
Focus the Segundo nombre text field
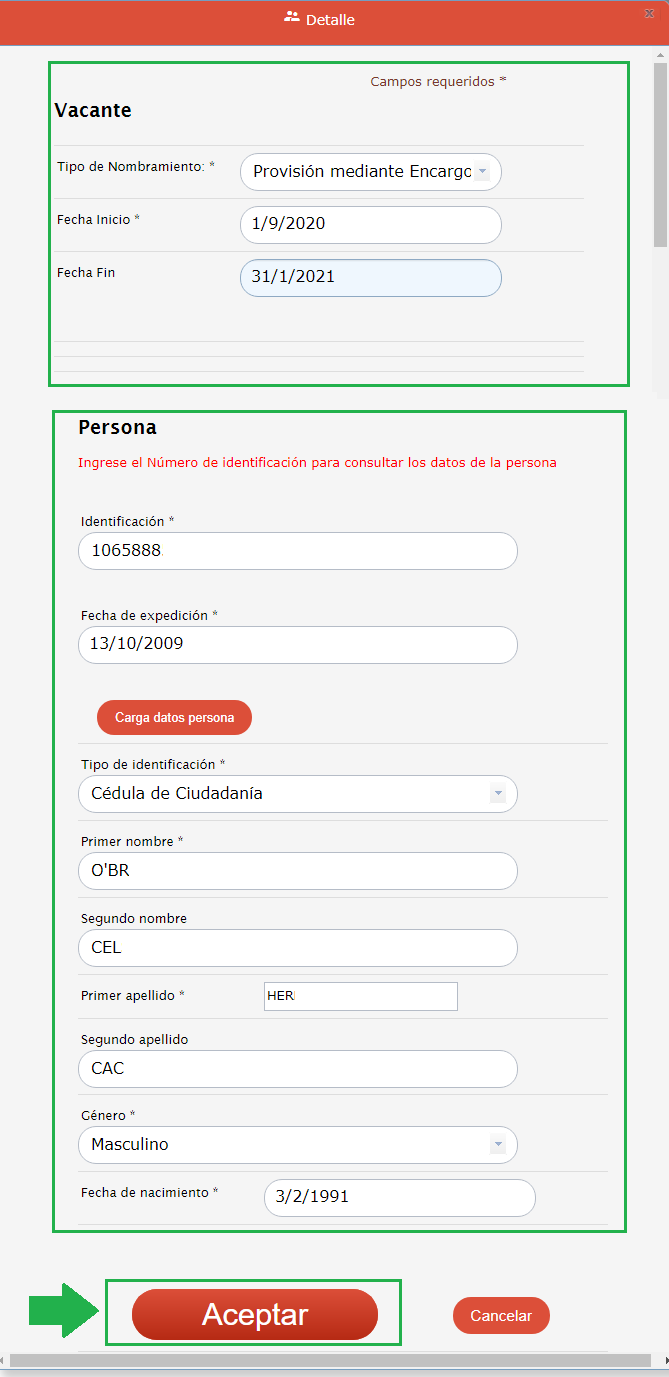coord(297,948)
